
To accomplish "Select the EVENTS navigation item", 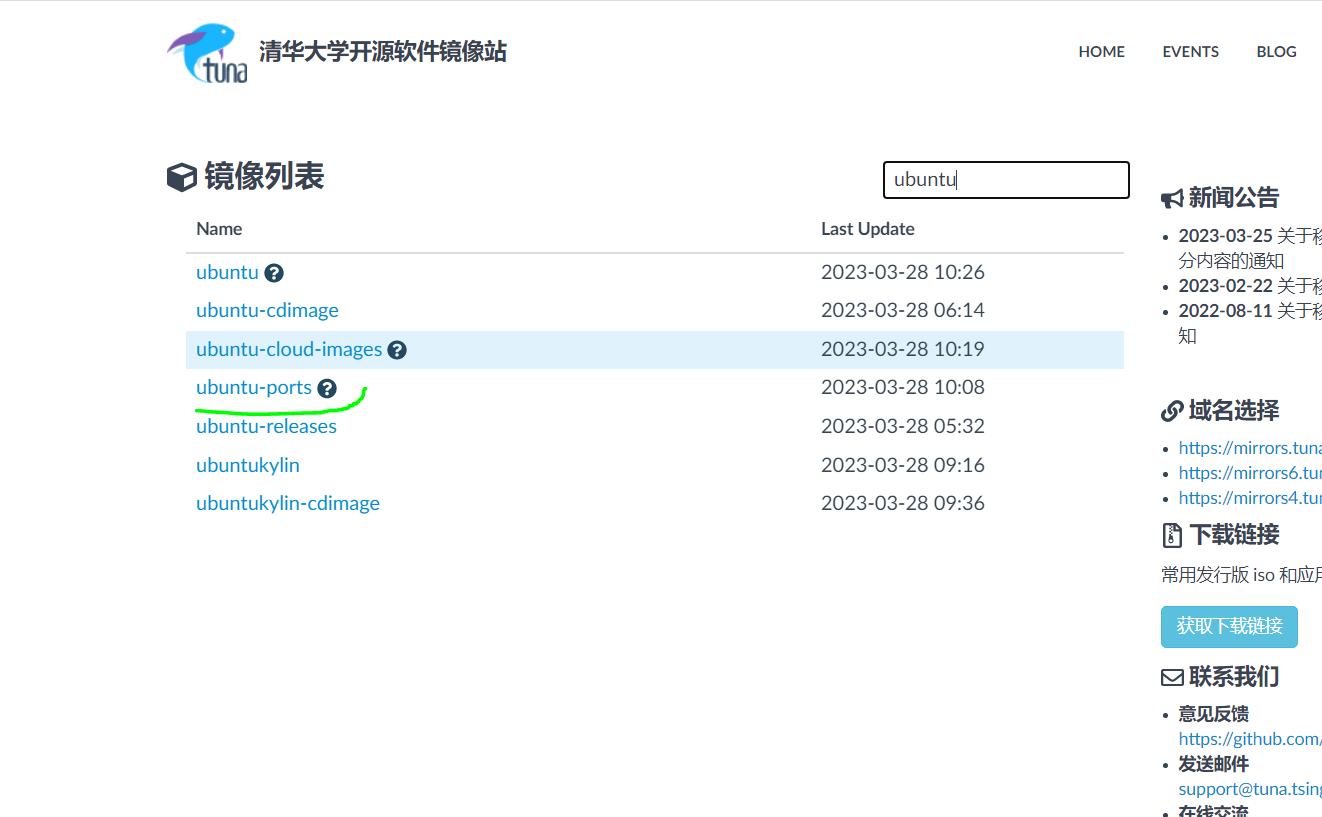I will pos(1190,52).
